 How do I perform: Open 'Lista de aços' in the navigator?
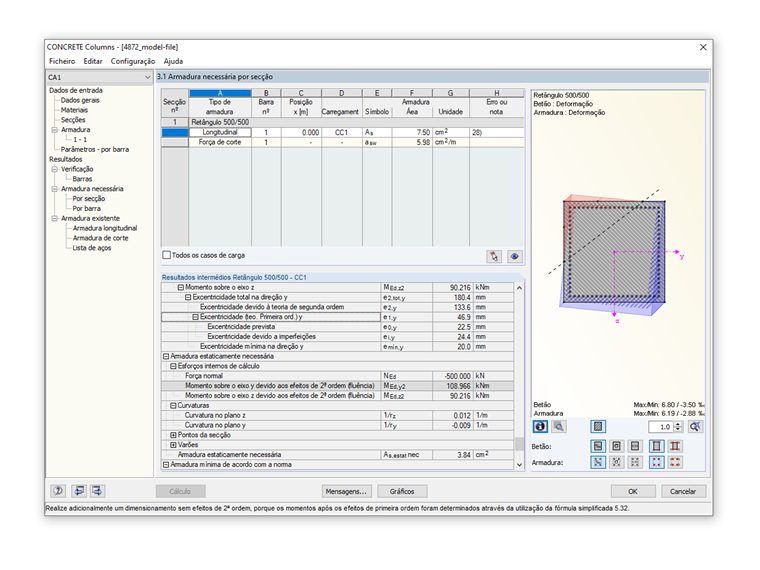coord(92,248)
